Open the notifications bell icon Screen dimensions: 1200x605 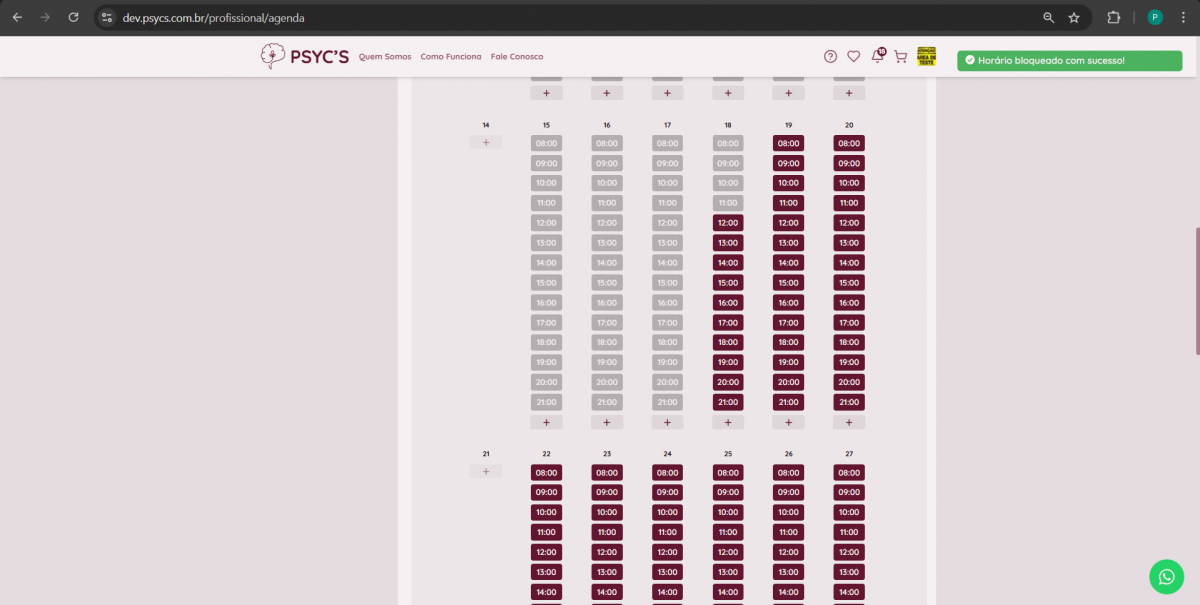pyautogui.click(x=877, y=57)
